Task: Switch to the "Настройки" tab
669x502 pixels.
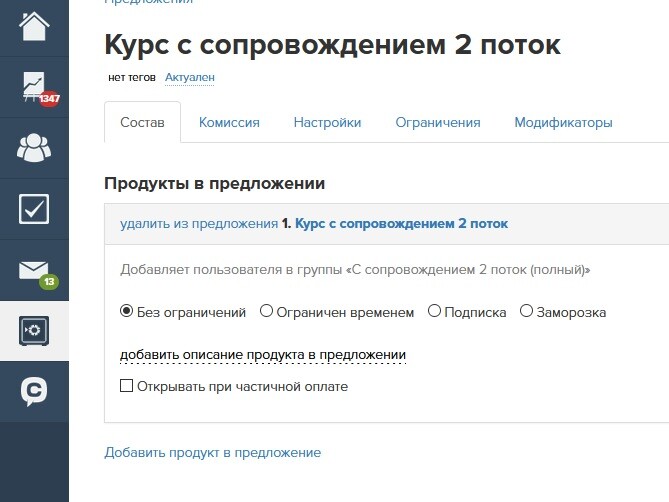Action: point(327,123)
